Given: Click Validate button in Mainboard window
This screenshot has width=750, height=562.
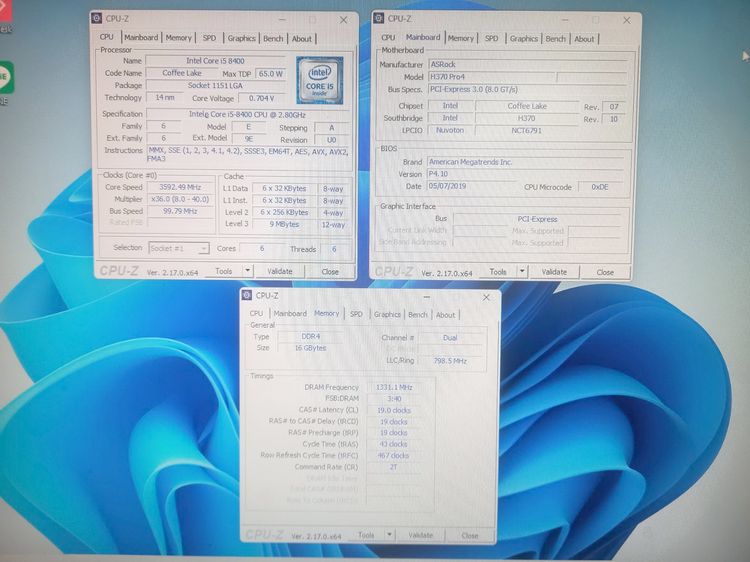Looking at the screenshot, I should (x=554, y=272).
